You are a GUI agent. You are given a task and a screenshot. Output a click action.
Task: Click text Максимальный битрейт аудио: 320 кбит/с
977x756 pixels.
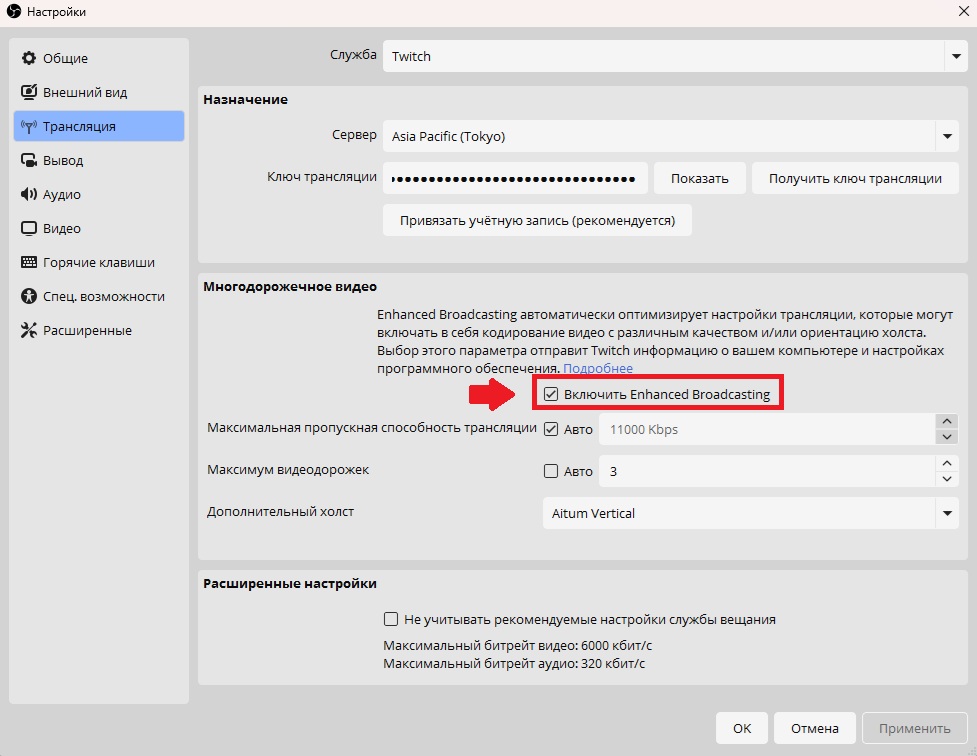point(514,663)
